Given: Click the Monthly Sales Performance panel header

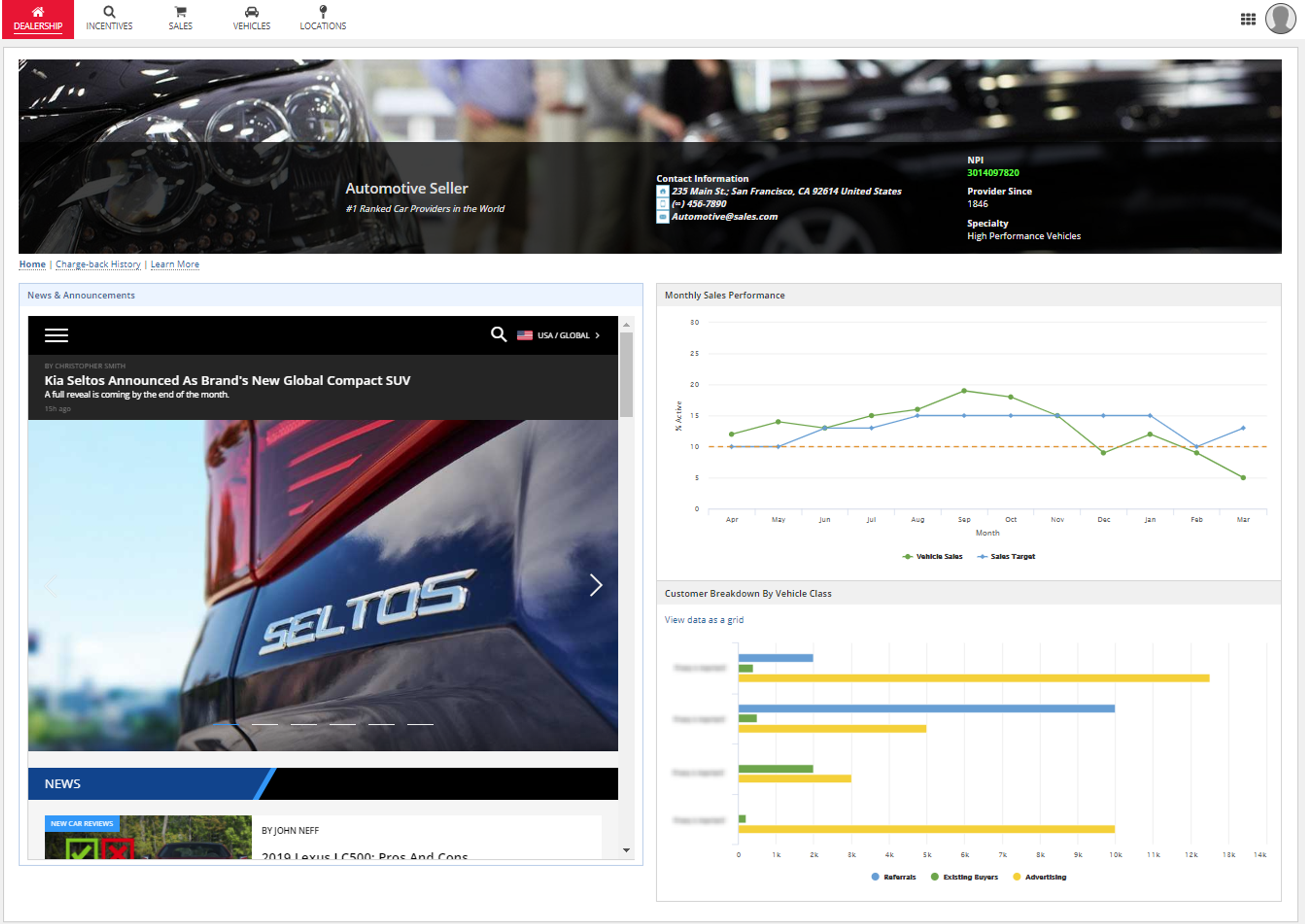Looking at the screenshot, I should click(x=968, y=295).
